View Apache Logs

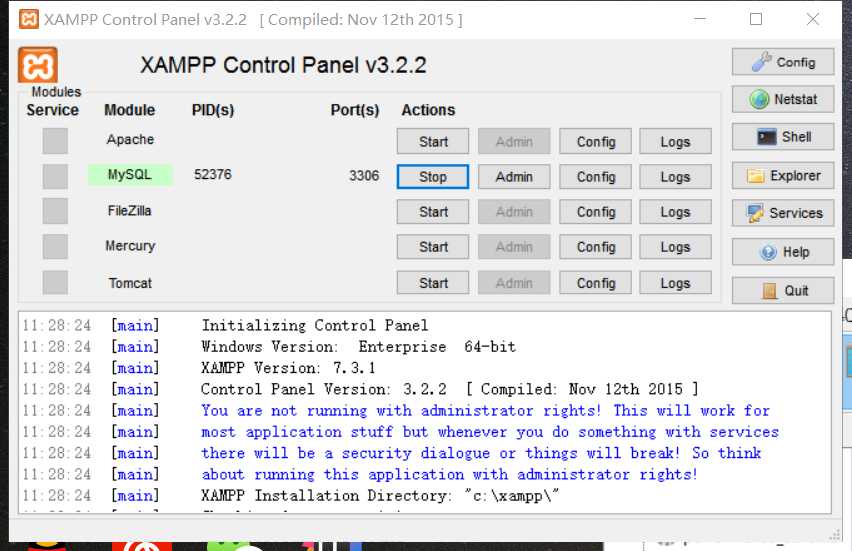[x=675, y=142]
